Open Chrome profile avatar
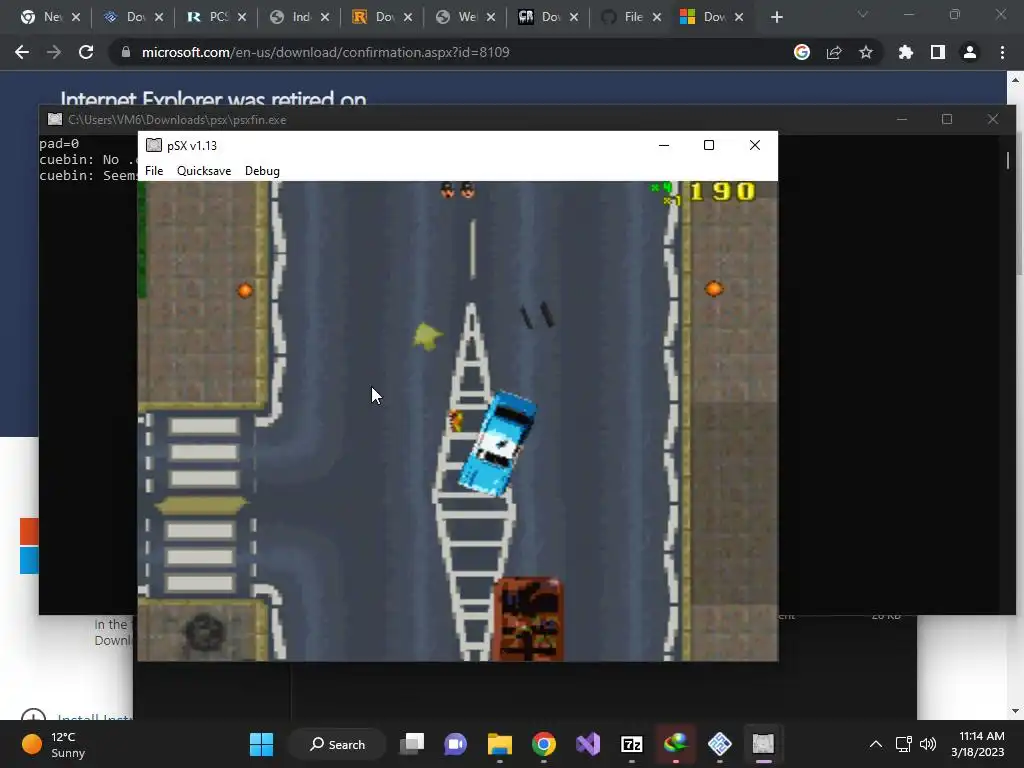The height and width of the screenshot is (768, 1024). click(x=970, y=52)
